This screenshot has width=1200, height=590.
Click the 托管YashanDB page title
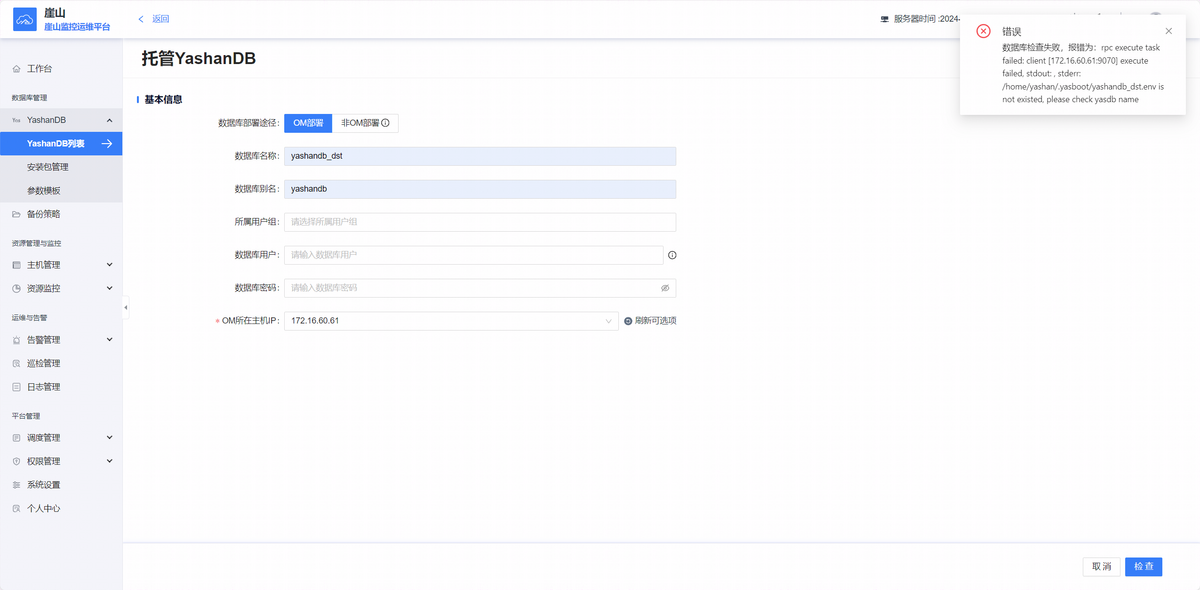pos(198,58)
